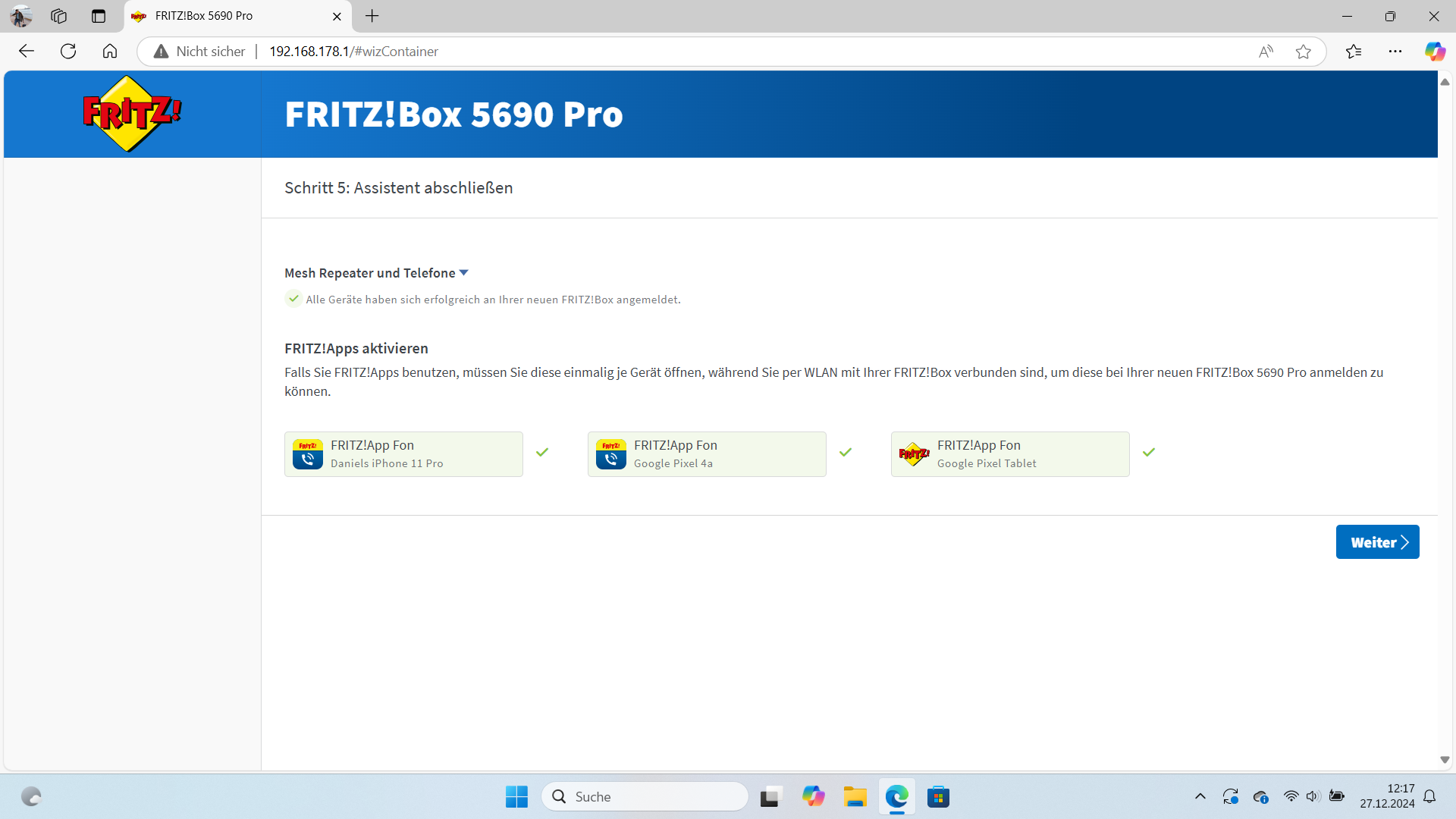
Task: Add page to favorites star icon
Action: (x=1303, y=52)
